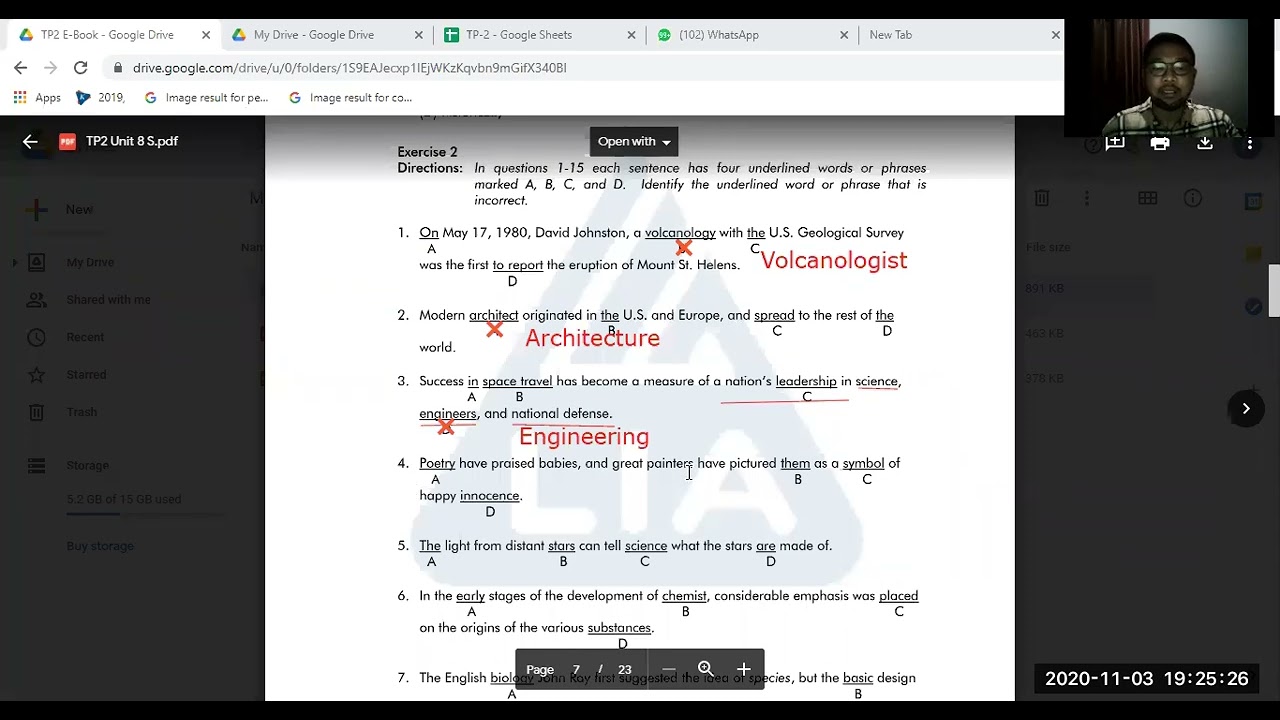The width and height of the screenshot is (1280, 720).
Task: Switch to TP-2 Google Sheets tab
Action: coord(519,35)
